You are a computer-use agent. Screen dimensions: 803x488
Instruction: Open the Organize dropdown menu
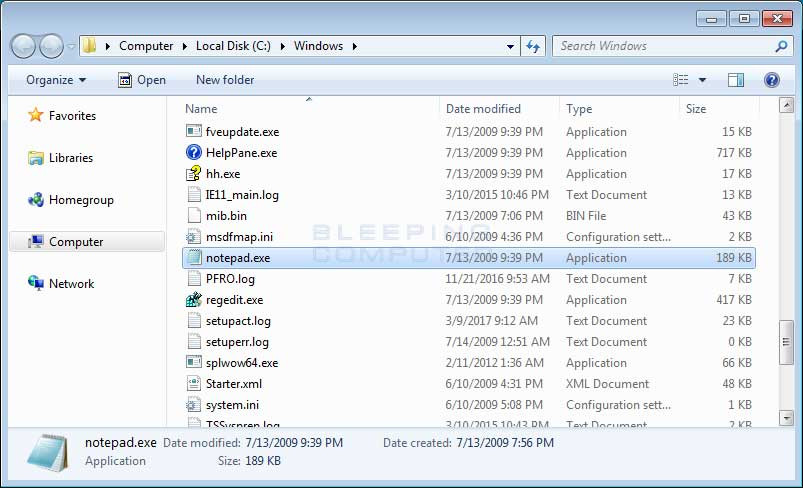pyautogui.click(x=56, y=80)
